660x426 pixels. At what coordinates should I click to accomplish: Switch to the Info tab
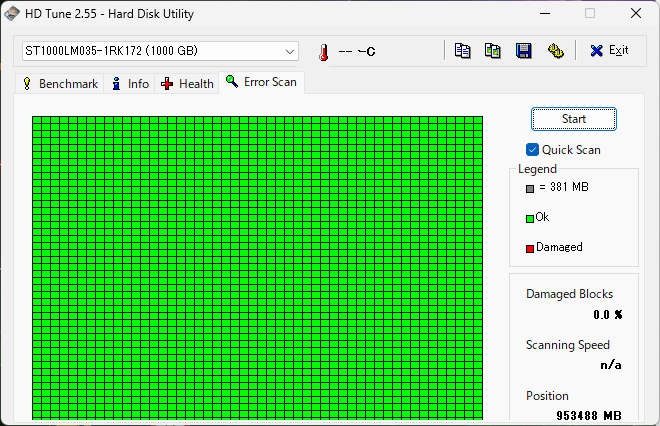[x=130, y=84]
